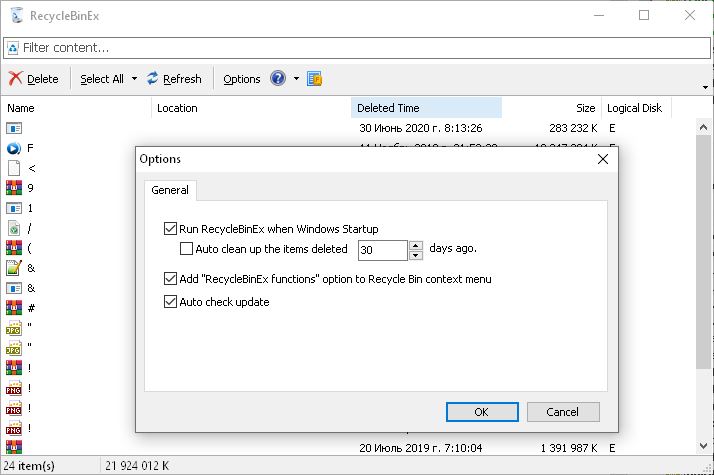Click the Refresh toolbar button
714x475 pixels.
click(174, 79)
